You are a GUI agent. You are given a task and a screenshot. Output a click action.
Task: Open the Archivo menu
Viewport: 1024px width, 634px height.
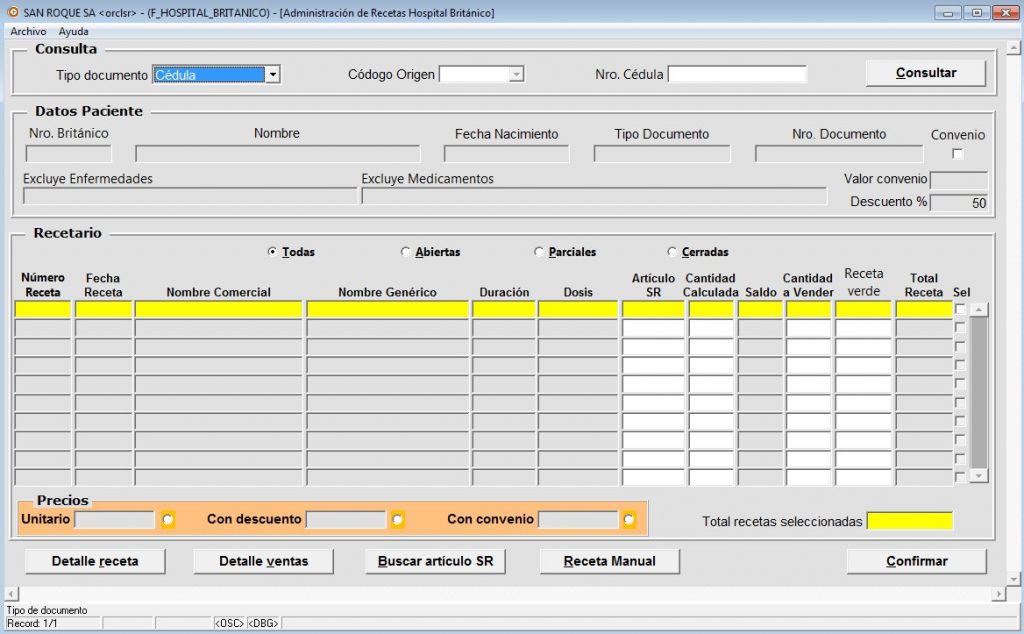(28, 31)
